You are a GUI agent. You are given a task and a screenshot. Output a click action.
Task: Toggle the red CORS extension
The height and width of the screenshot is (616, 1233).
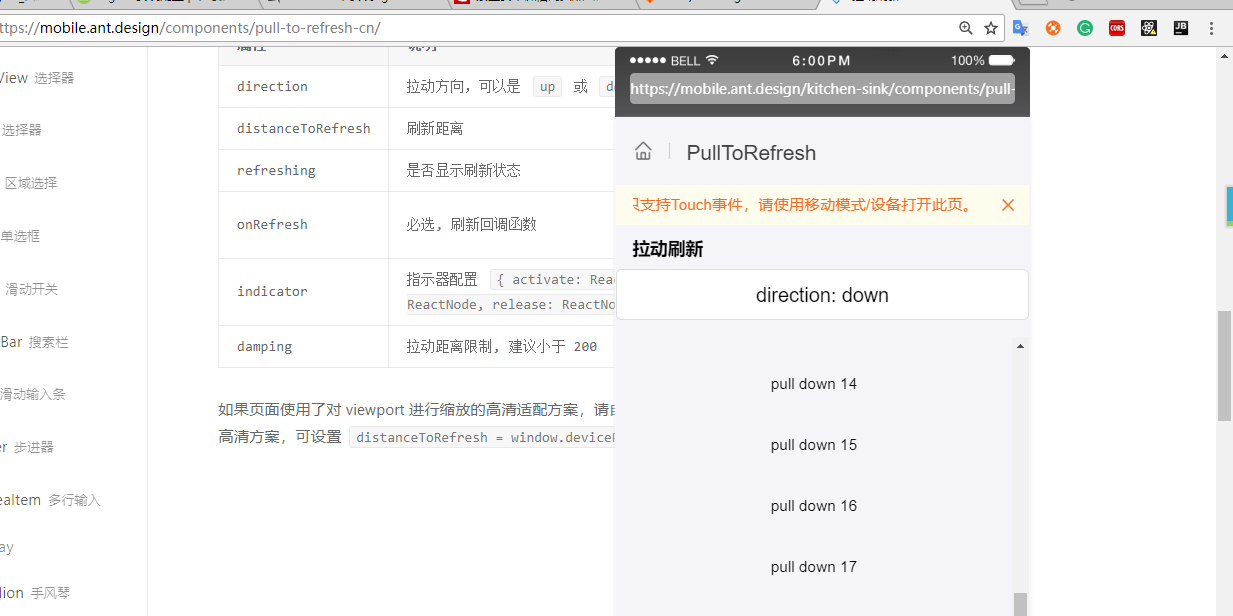click(1117, 28)
